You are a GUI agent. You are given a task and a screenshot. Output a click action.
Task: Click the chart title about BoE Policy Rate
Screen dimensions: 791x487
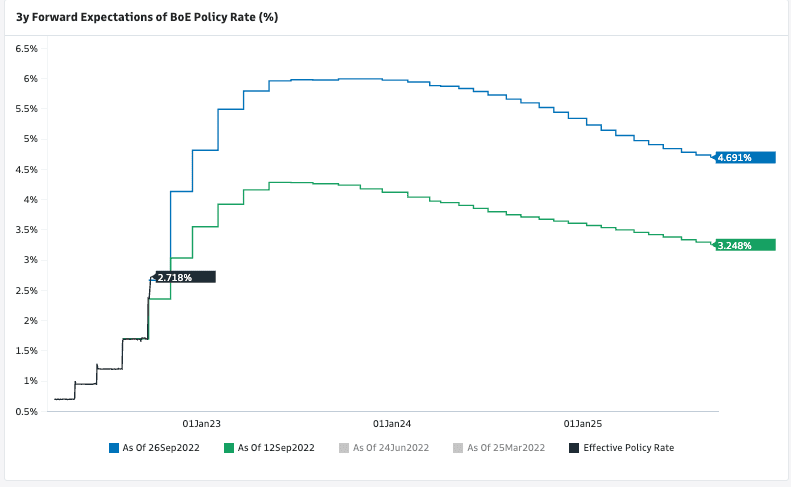pos(147,17)
